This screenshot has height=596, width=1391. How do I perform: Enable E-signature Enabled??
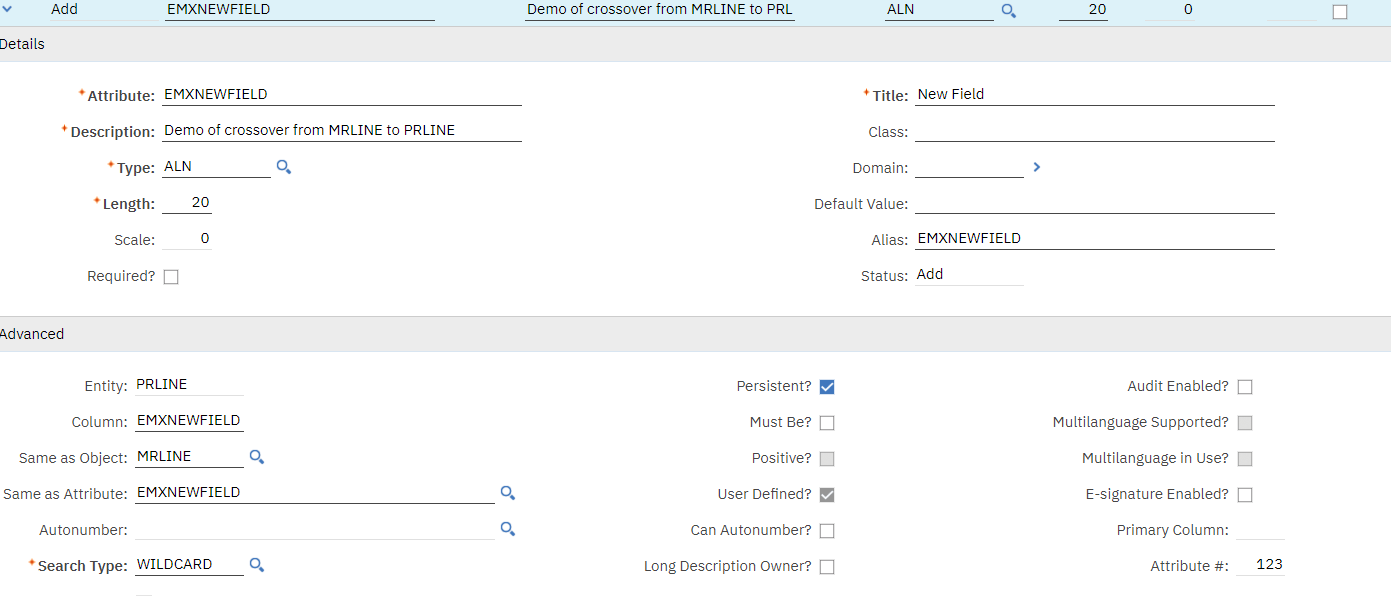(1245, 493)
